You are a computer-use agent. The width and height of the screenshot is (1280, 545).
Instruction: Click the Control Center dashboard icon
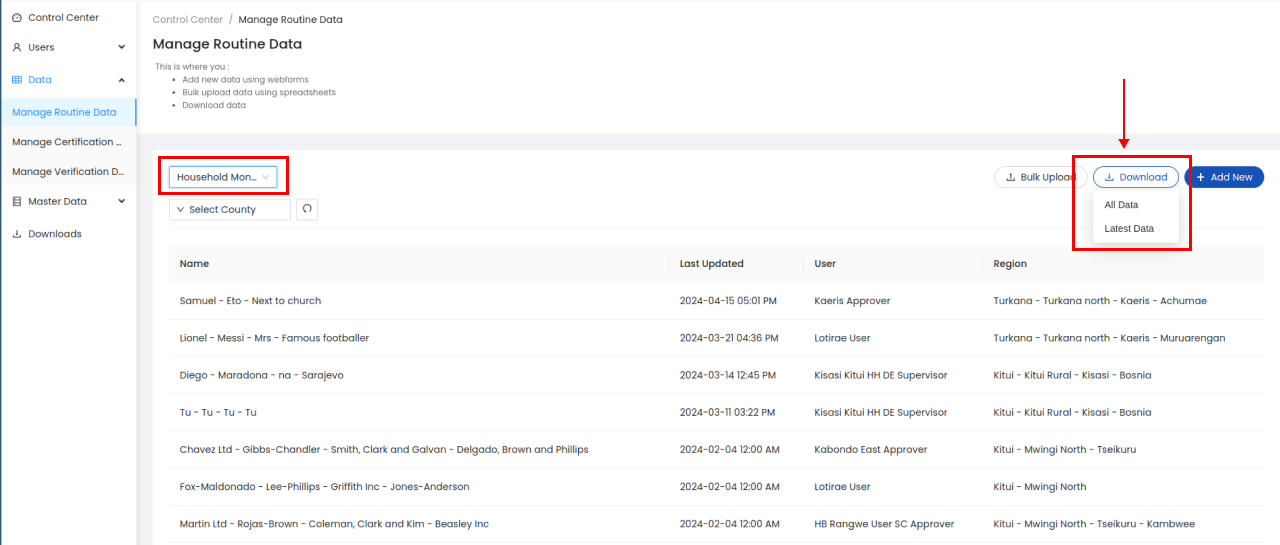click(17, 18)
